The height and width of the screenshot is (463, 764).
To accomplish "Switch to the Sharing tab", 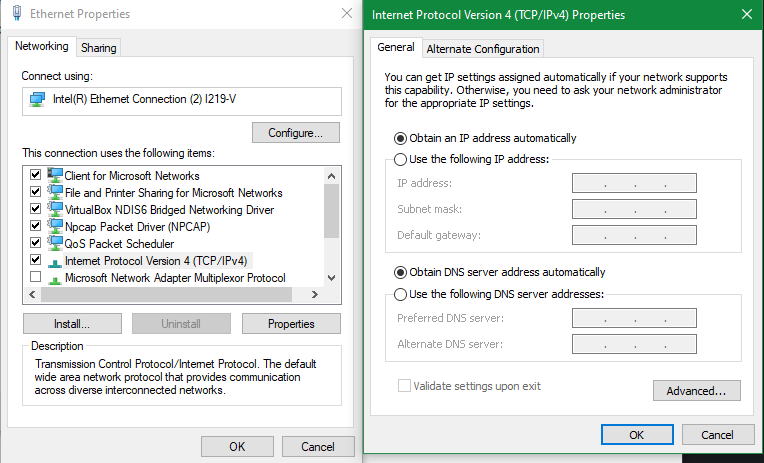I will coord(98,48).
